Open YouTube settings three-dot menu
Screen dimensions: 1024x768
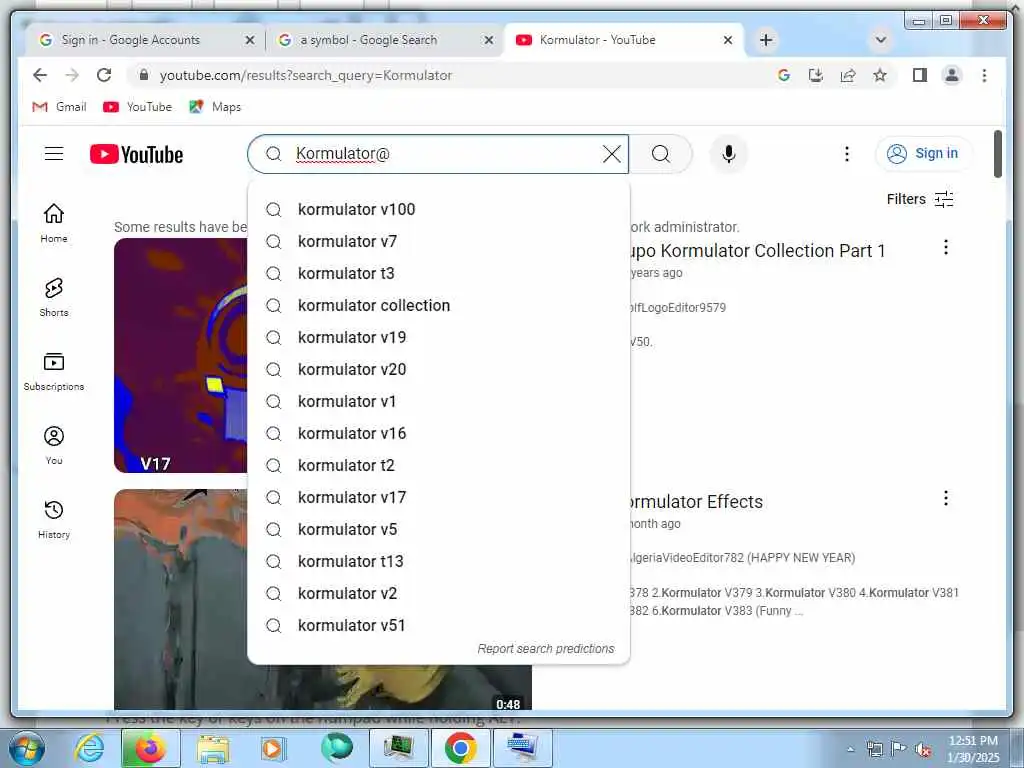click(x=846, y=154)
